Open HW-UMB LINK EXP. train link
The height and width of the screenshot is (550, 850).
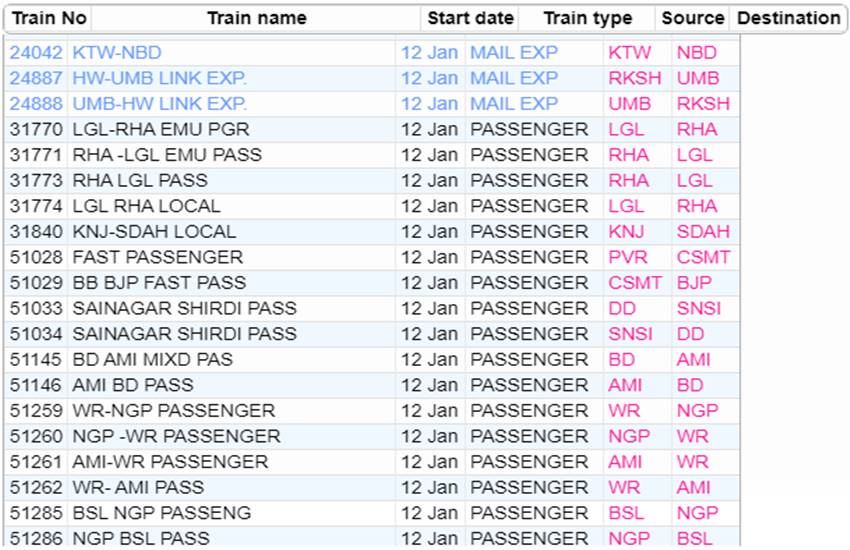(159, 78)
